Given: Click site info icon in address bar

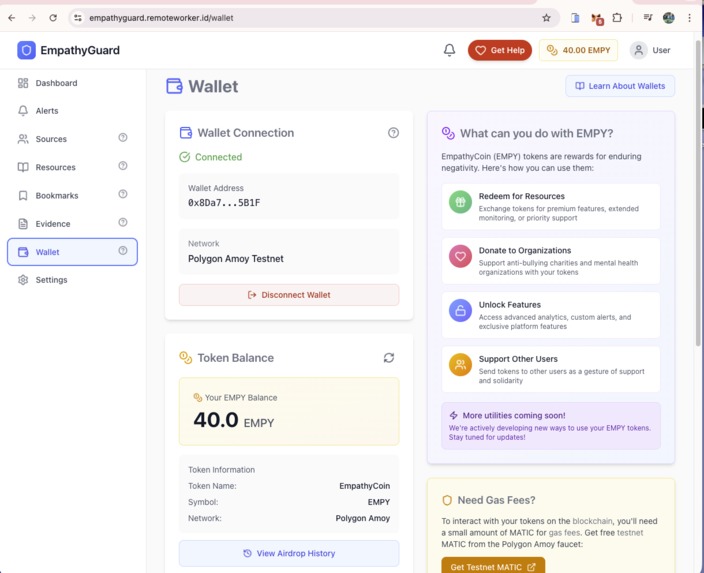Looking at the screenshot, I should tap(78, 18).
